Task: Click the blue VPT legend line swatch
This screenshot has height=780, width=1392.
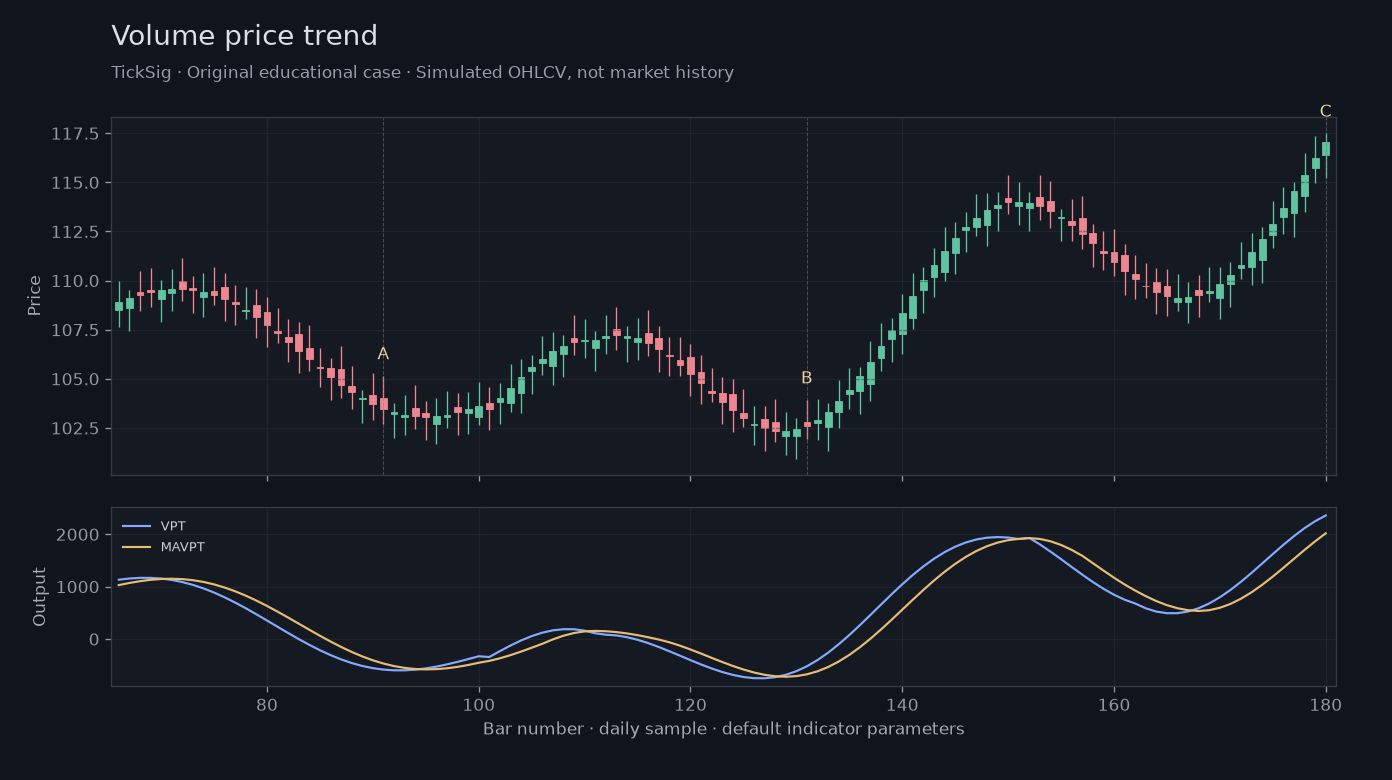Action: [x=136, y=526]
